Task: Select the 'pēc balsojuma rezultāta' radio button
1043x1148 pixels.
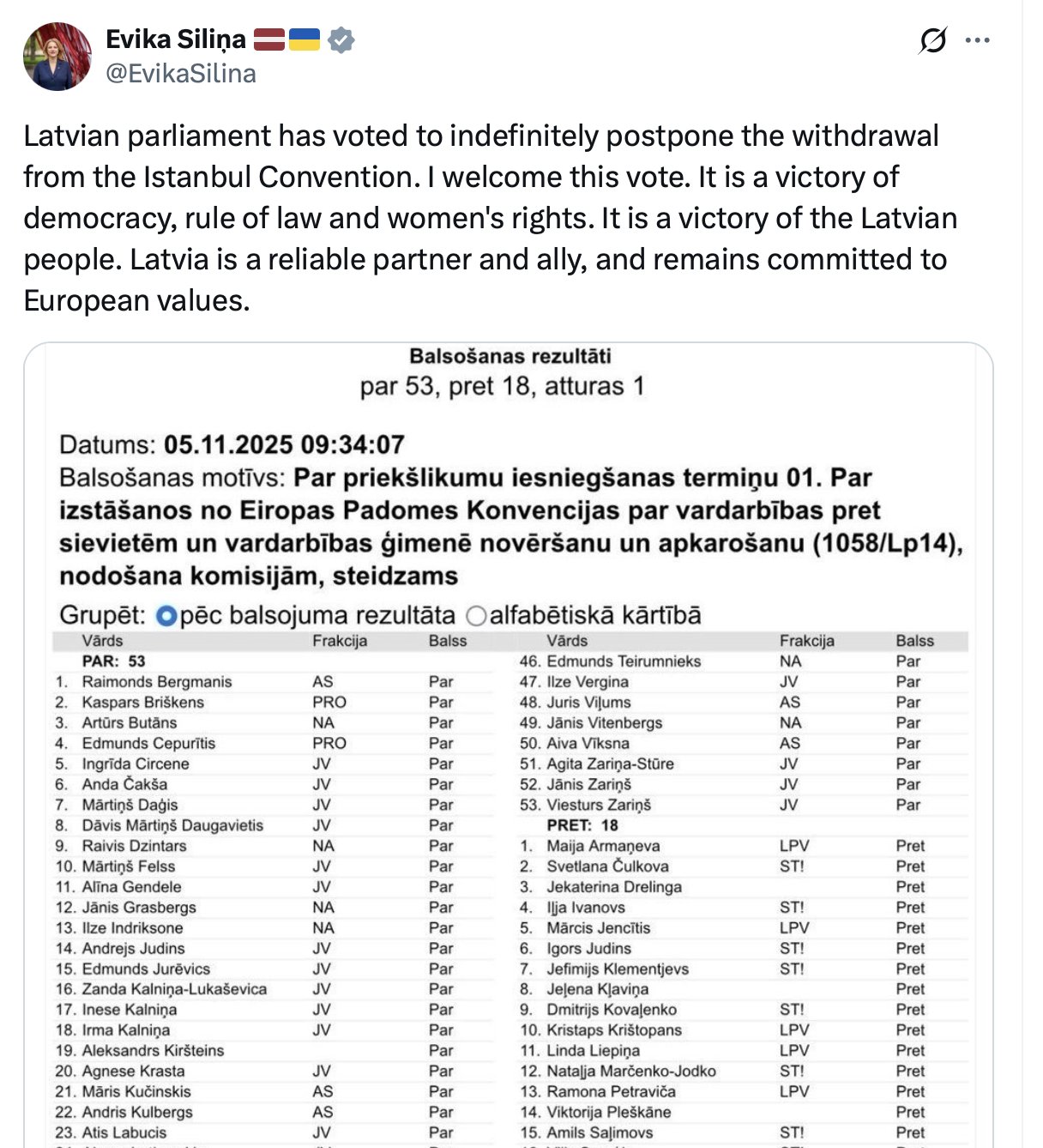Action: (x=167, y=616)
